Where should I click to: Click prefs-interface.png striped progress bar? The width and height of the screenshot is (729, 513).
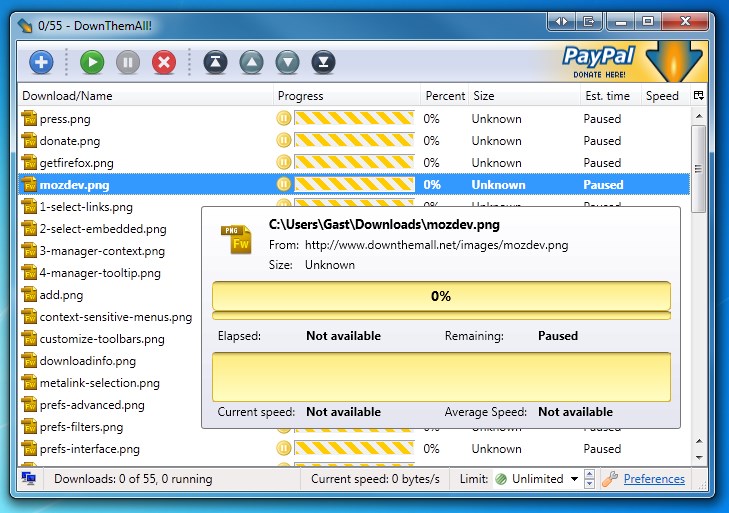point(354,448)
